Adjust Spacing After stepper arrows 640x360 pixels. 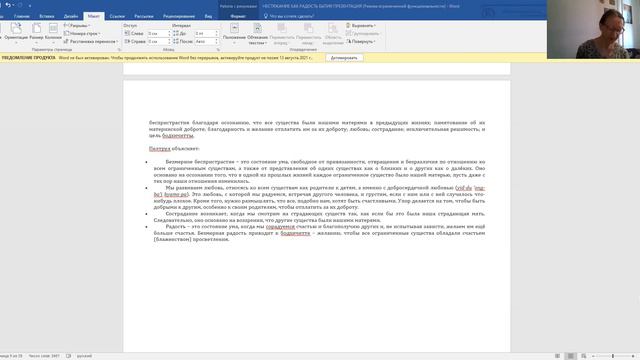pos(217,41)
